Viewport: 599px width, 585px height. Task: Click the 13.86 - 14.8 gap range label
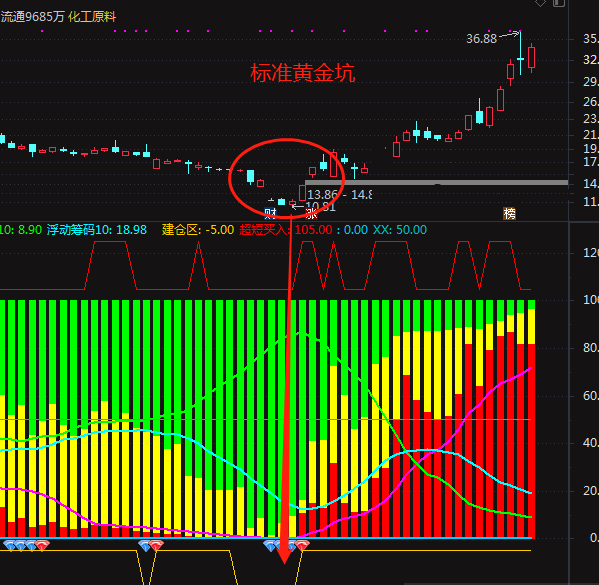(x=339, y=195)
